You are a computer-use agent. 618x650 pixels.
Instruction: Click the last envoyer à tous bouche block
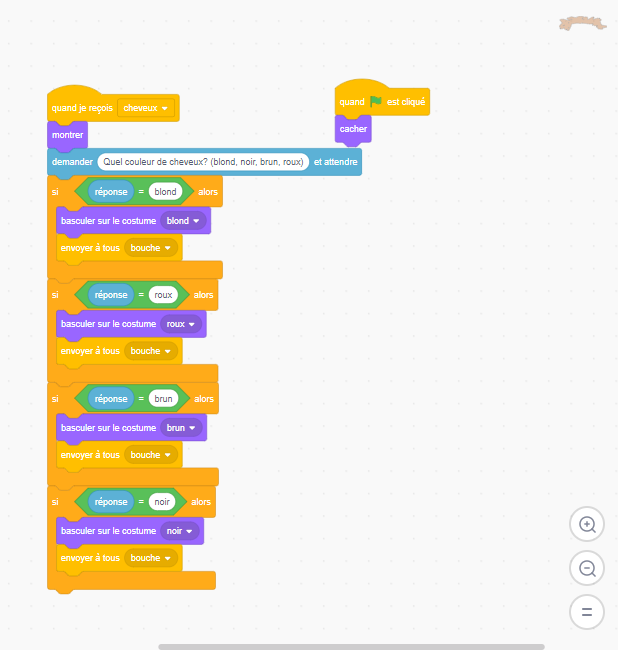[119, 558]
